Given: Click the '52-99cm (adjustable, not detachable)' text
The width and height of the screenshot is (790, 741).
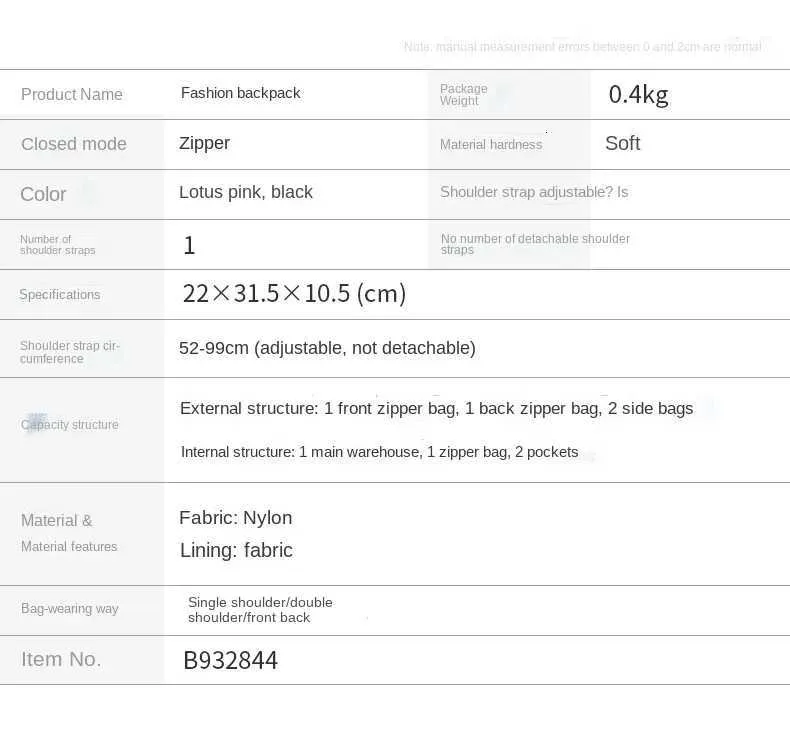Looking at the screenshot, I should pos(327,348).
